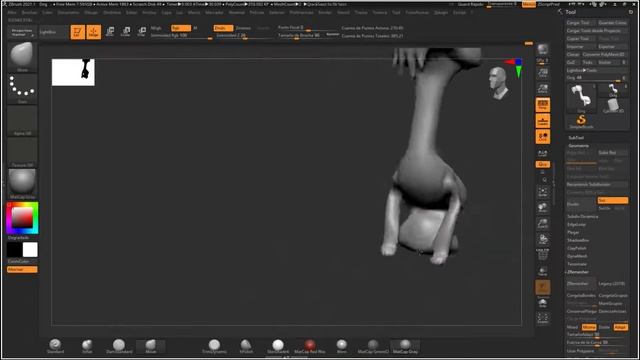
Task: Collapse the ZRemesher subsection header
Action: [x=578, y=272]
